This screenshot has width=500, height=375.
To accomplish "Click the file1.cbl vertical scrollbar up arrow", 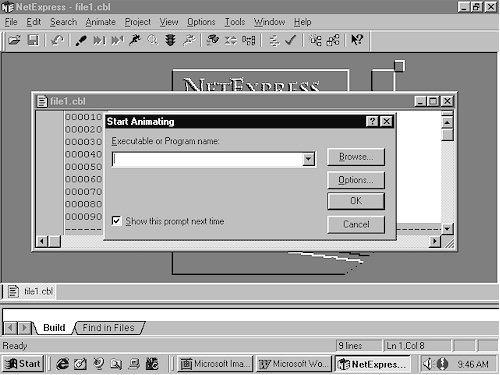I will point(447,122).
